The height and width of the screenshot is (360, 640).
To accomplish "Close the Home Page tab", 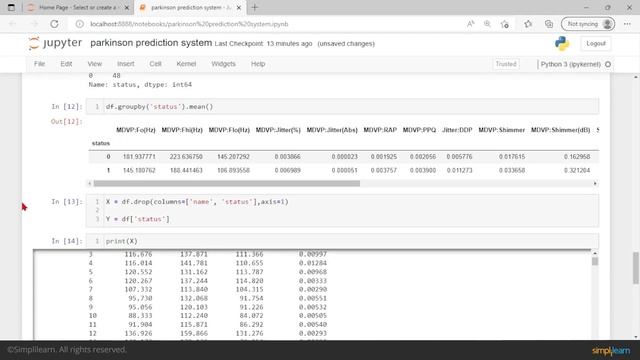I will click(127, 8).
